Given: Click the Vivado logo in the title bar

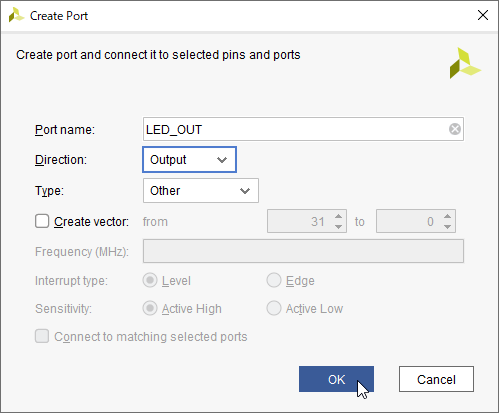Looking at the screenshot, I should click(x=16, y=15).
